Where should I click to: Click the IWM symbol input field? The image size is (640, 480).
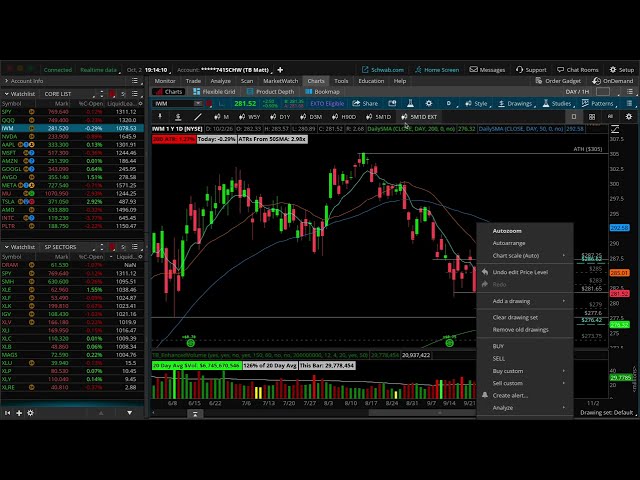point(173,104)
